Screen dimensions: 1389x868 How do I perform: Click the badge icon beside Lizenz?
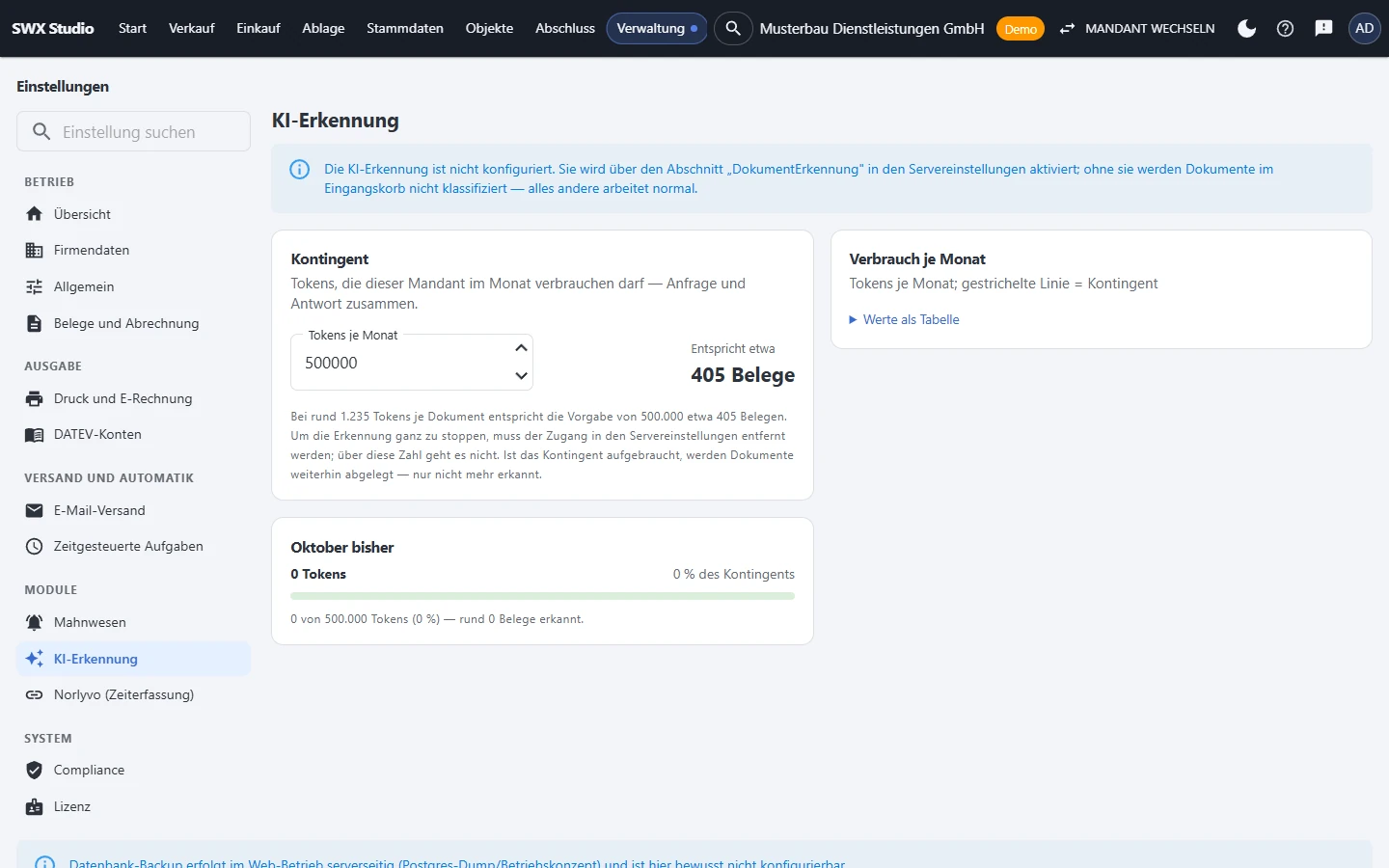click(x=35, y=806)
